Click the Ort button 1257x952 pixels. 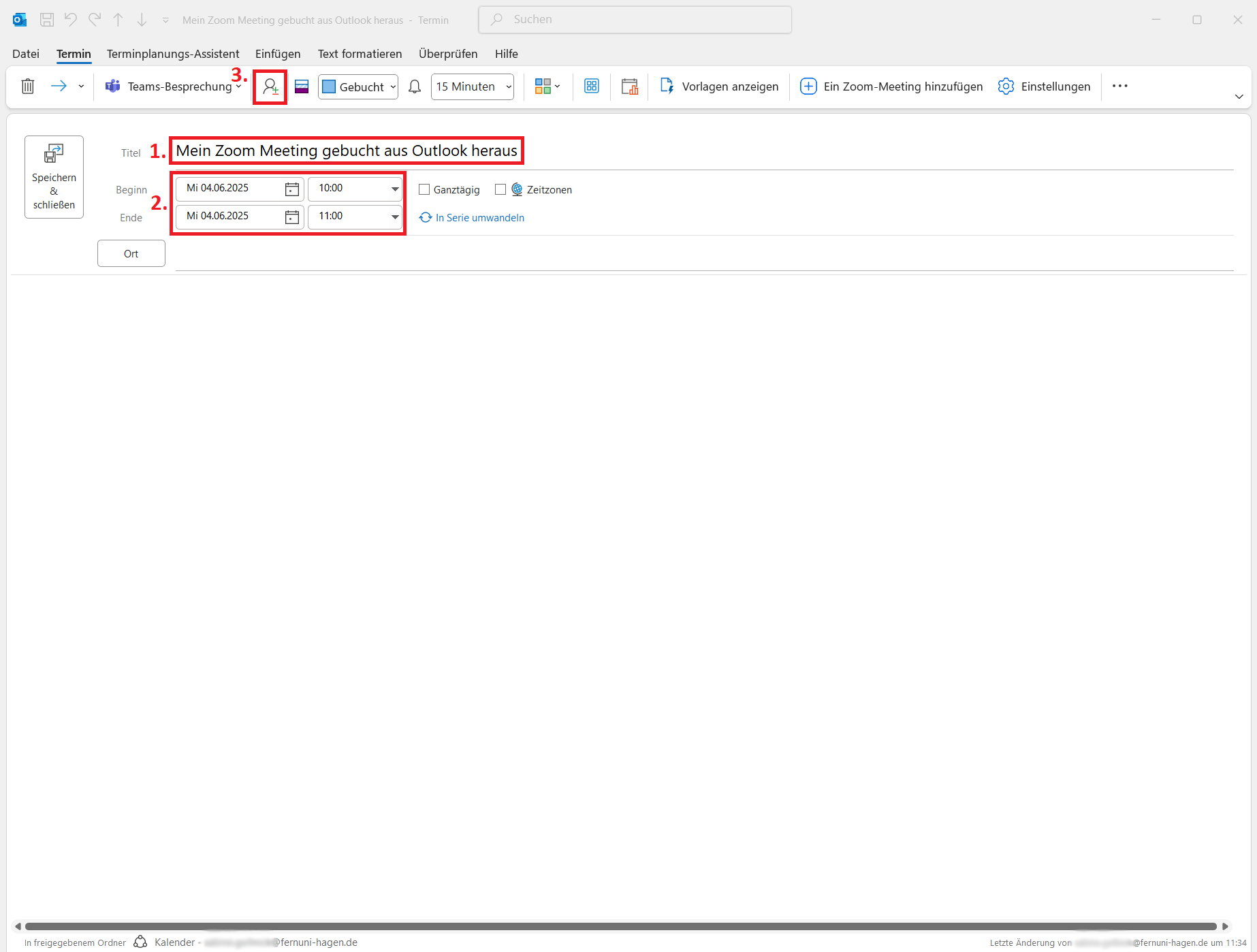click(131, 253)
